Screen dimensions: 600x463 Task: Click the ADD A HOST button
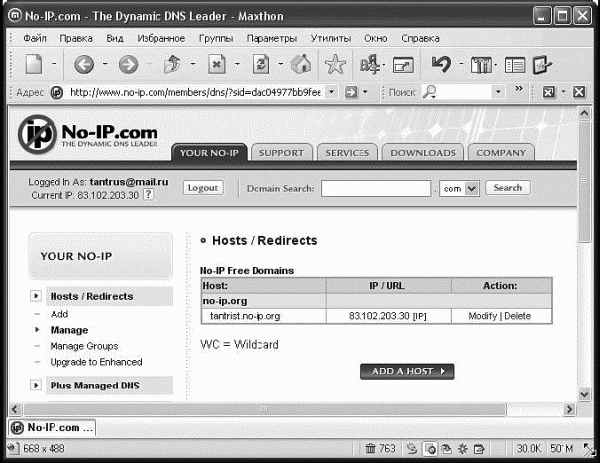407,371
